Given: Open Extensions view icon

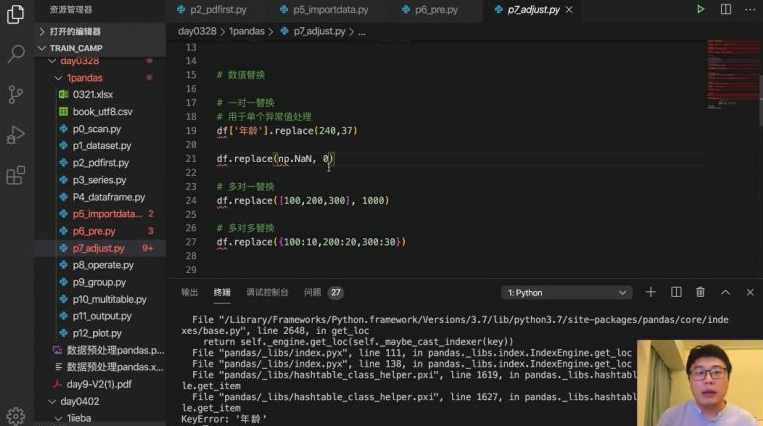Looking at the screenshot, I should tap(16, 175).
